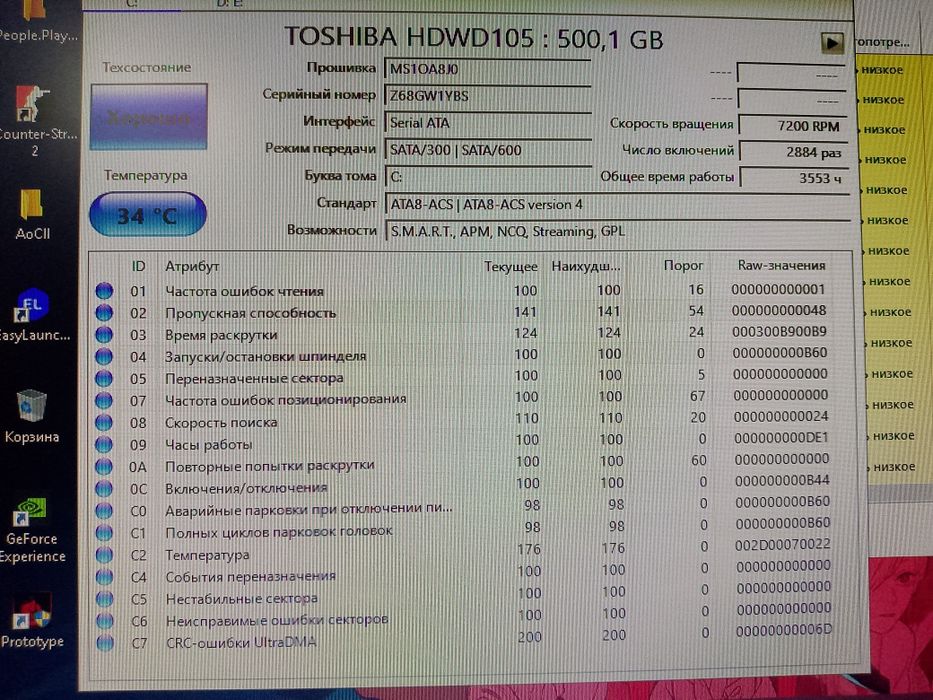Select raw value 000300B900B9

pos(779,331)
